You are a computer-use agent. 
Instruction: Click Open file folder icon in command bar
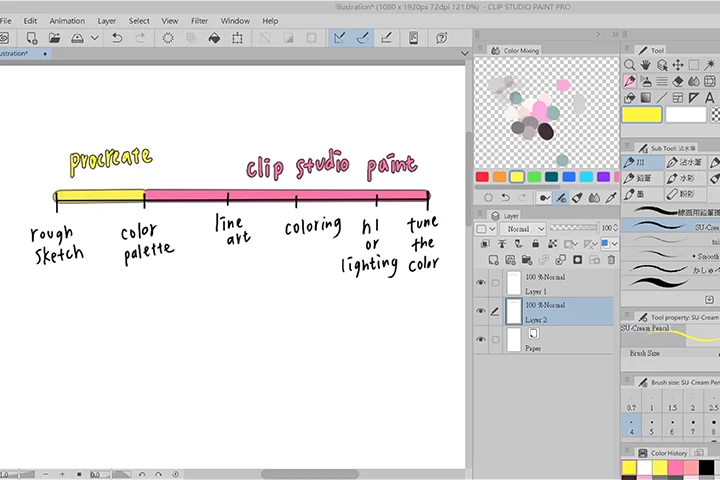(55, 38)
